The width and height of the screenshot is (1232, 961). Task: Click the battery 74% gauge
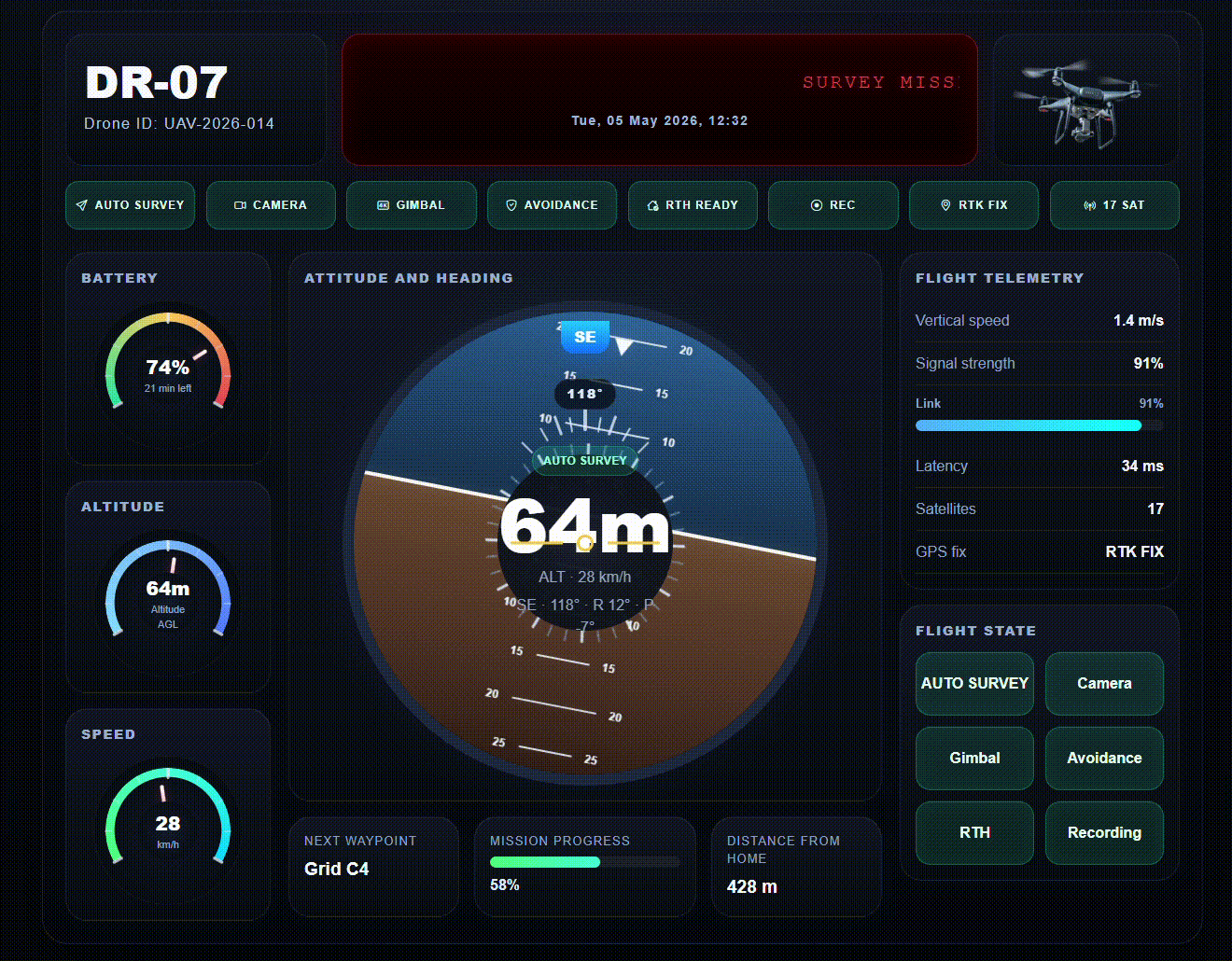(168, 373)
